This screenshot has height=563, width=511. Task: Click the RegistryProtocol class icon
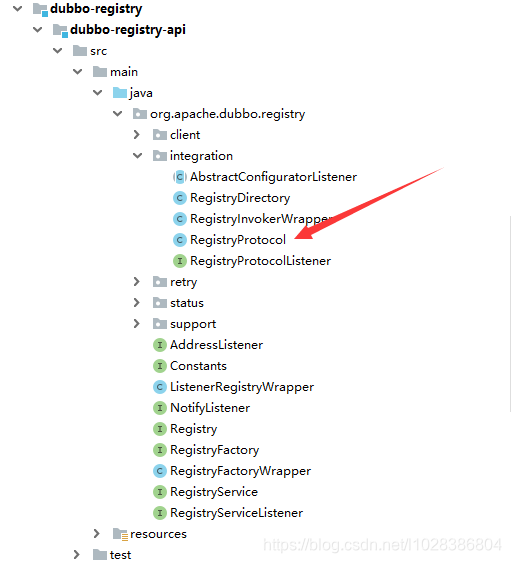click(x=180, y=240)
